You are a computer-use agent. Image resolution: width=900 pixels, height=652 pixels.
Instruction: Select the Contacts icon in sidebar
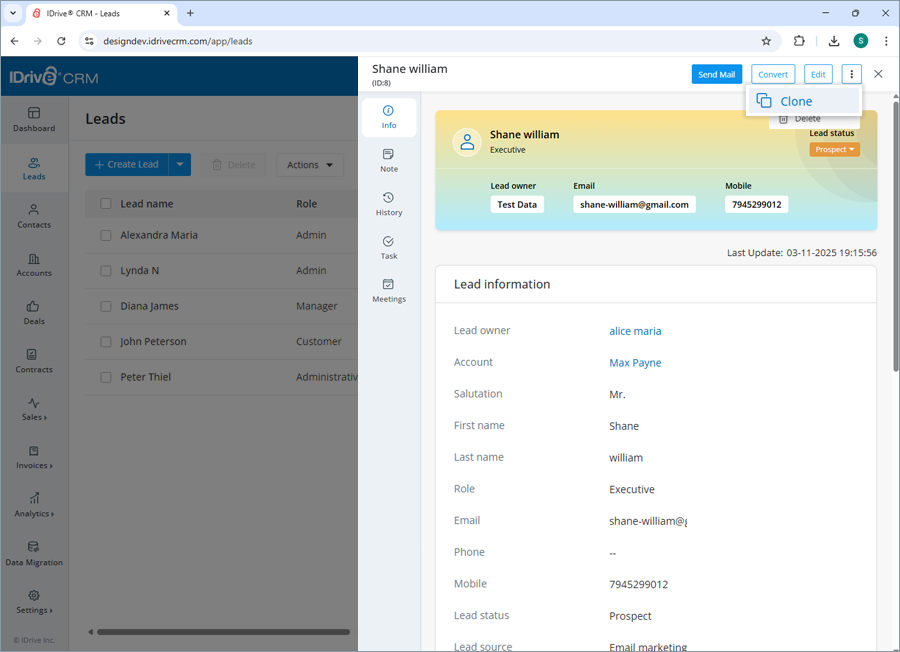[33, 215]
